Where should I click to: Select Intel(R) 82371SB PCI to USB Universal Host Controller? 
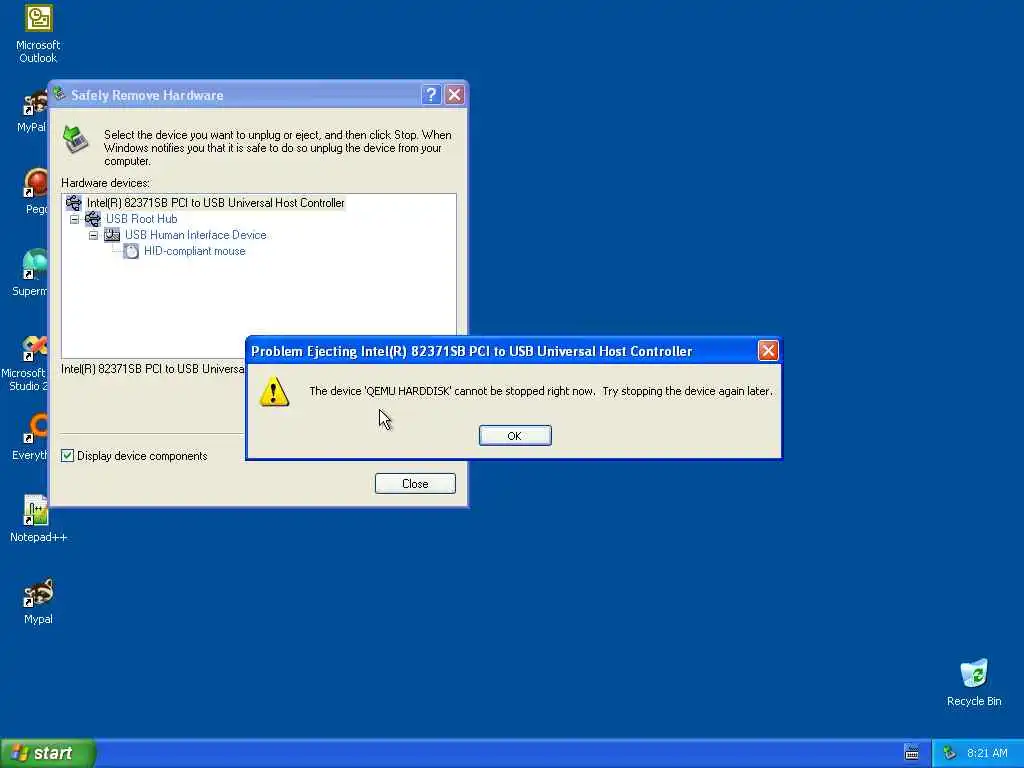coord(216,203)
